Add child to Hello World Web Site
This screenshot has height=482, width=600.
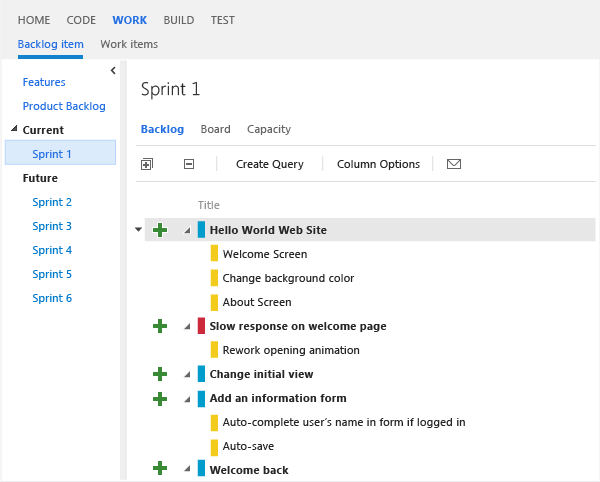160,230
